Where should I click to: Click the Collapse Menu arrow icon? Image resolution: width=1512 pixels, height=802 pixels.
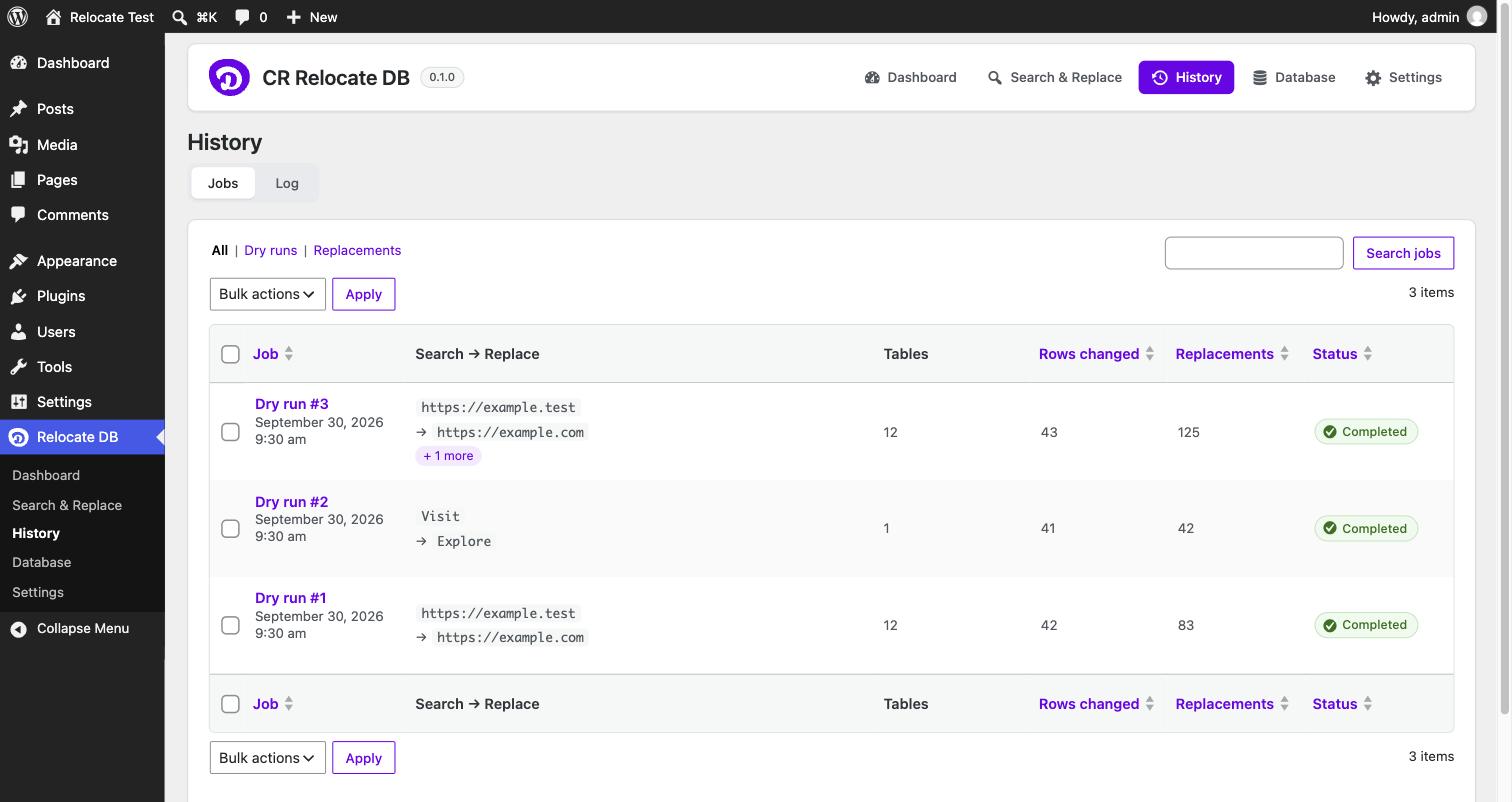(19, 629)
